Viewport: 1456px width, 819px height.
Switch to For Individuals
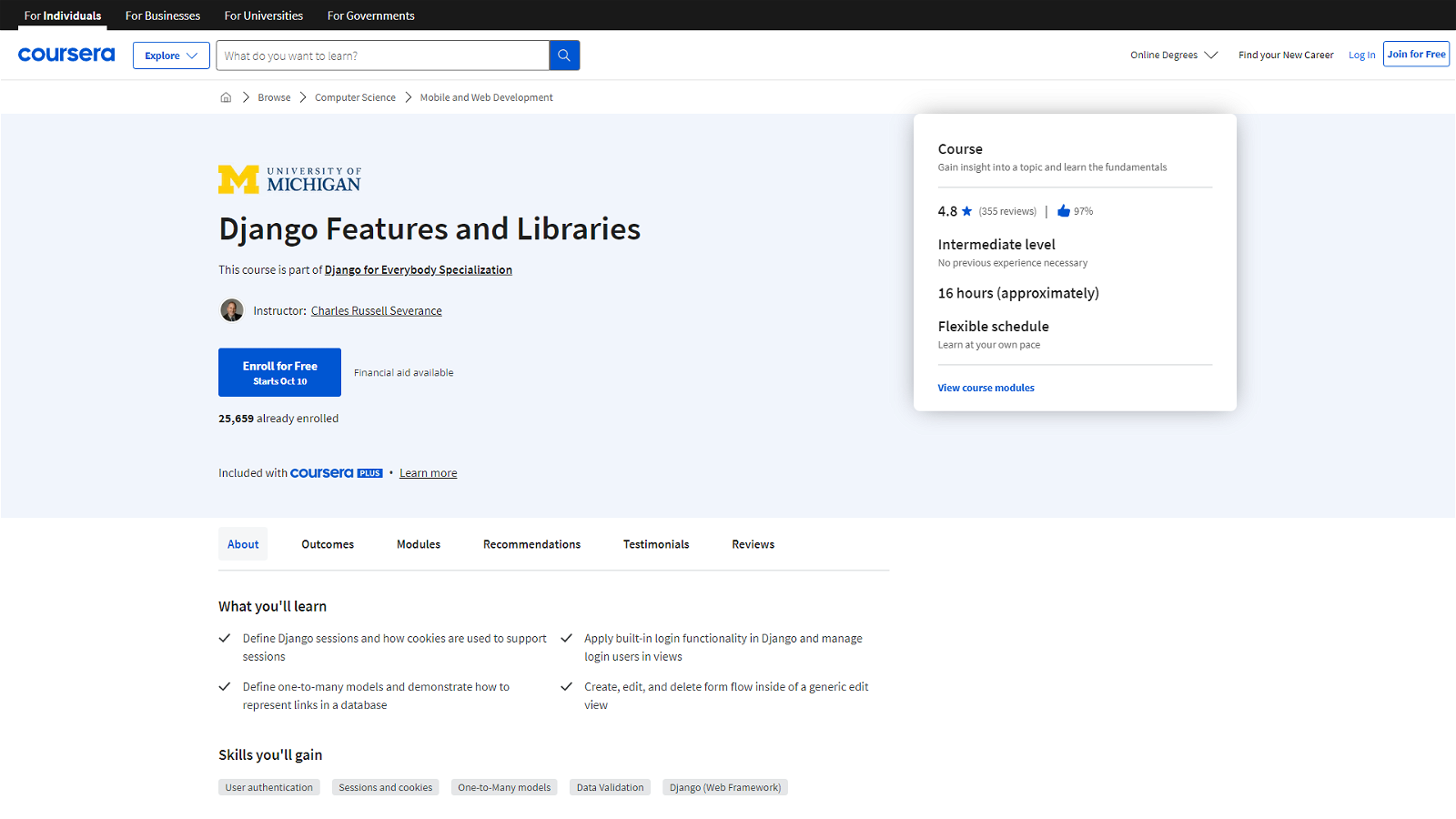tap(63, 15)
